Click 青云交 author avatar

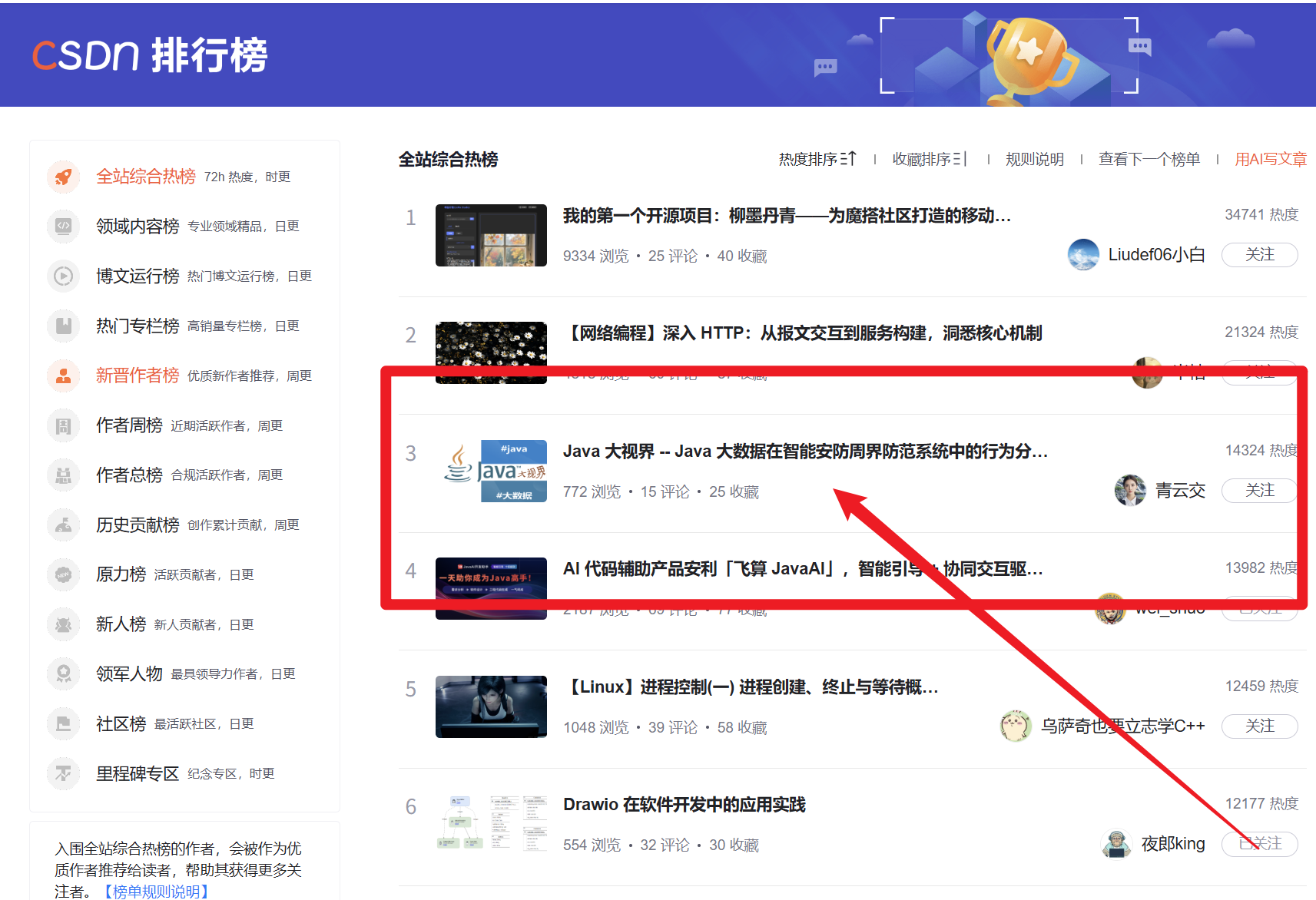coord(1130,490)
